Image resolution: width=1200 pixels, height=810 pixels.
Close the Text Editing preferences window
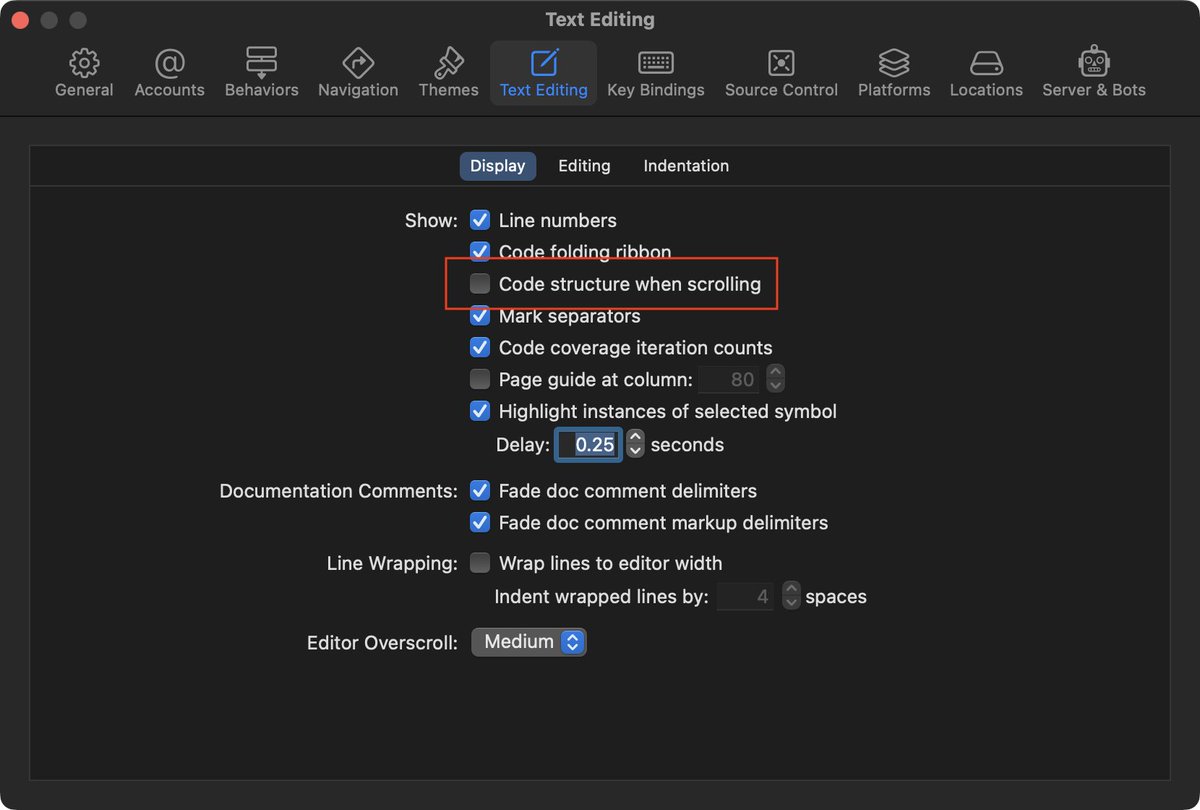(x=20, y=20)
